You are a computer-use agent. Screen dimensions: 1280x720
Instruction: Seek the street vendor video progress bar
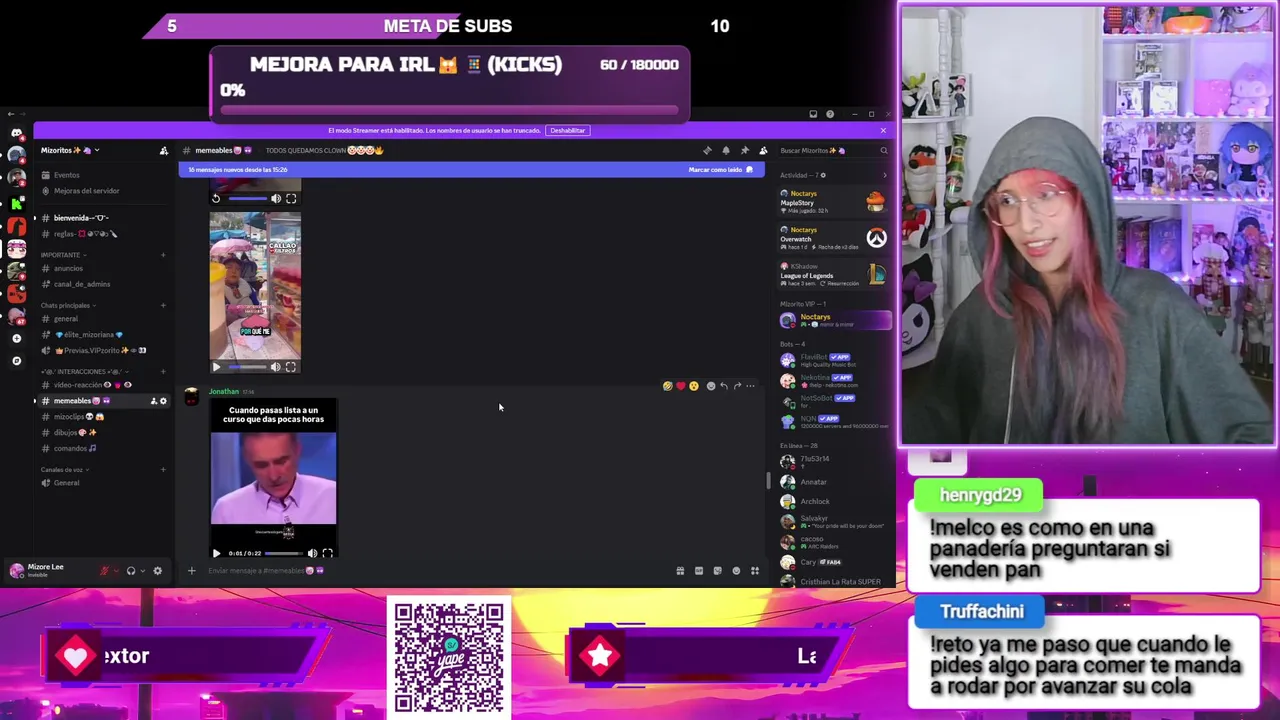click(x=248, y=367)
